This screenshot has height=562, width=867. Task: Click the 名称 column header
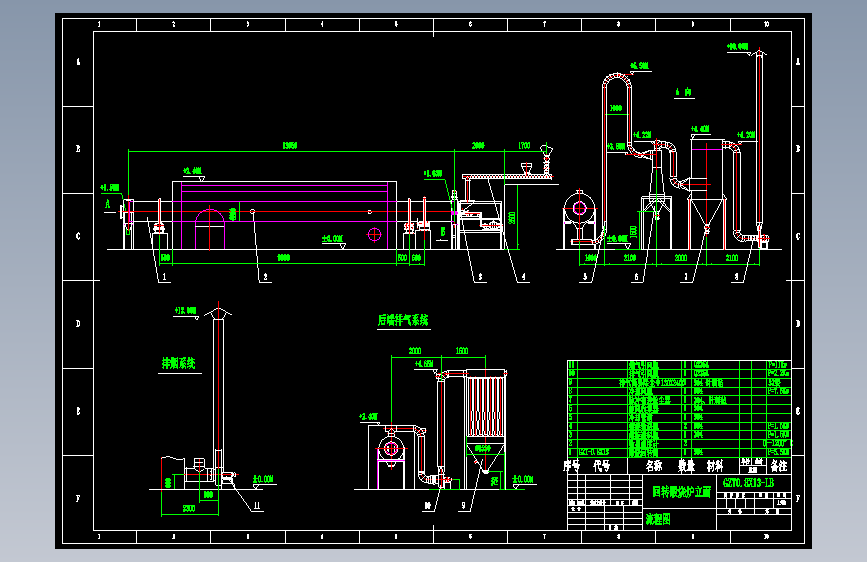654,466
